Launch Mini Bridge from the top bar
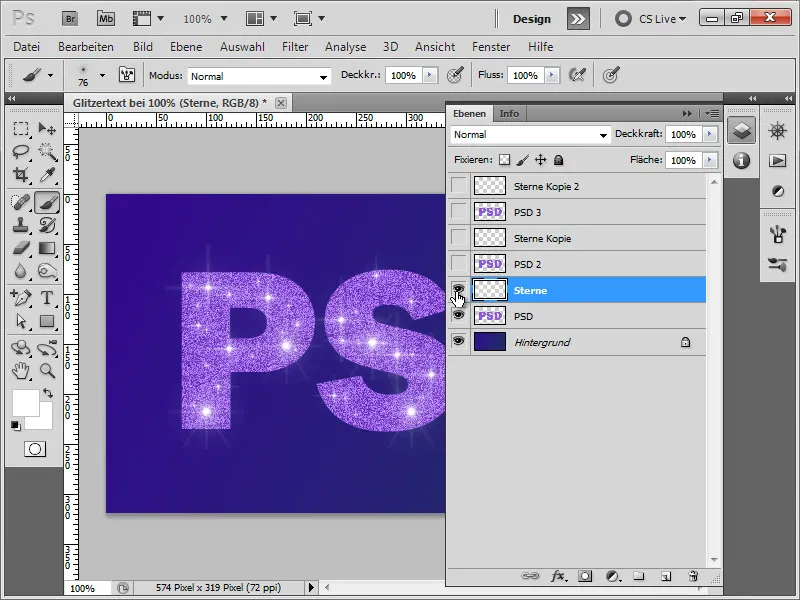 tap(106, 19)
